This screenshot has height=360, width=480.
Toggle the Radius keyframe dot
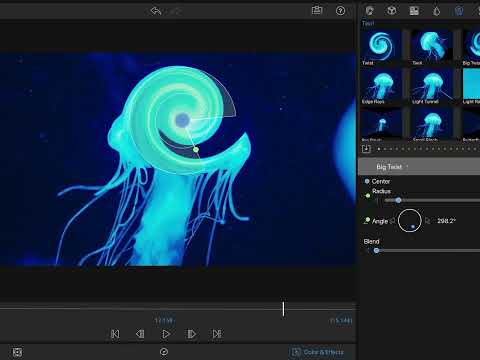(368, 196)
